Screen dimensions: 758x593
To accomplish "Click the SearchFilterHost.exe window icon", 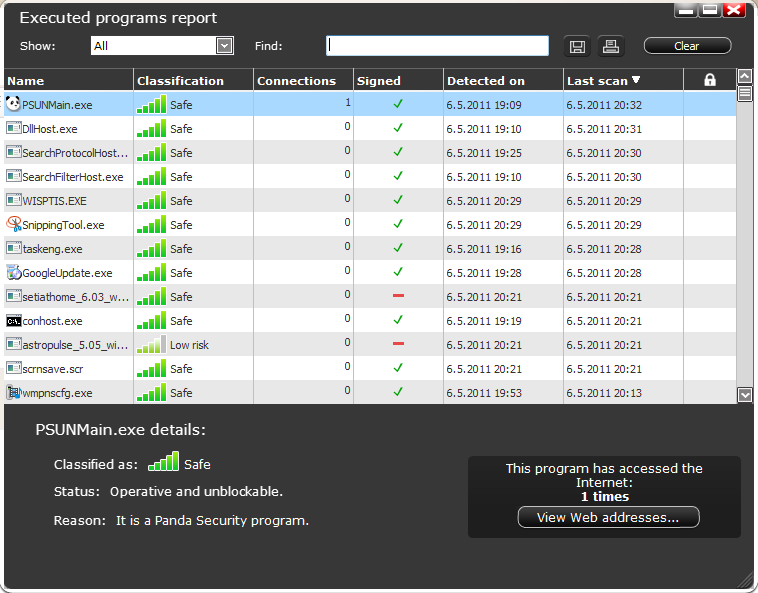I will [14, 176].
